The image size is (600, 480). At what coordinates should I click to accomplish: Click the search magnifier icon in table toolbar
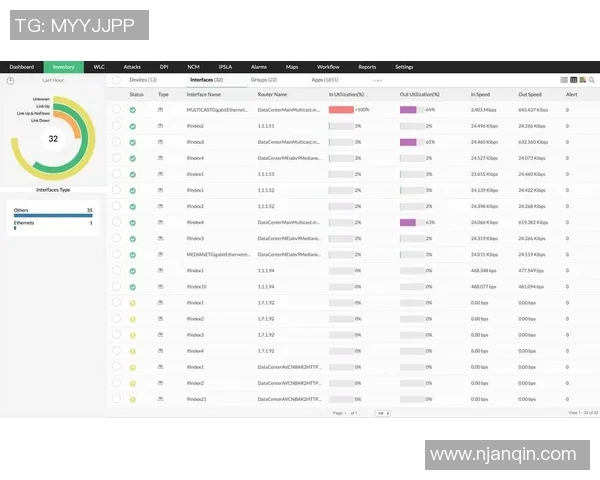click(x=591, y=79)
